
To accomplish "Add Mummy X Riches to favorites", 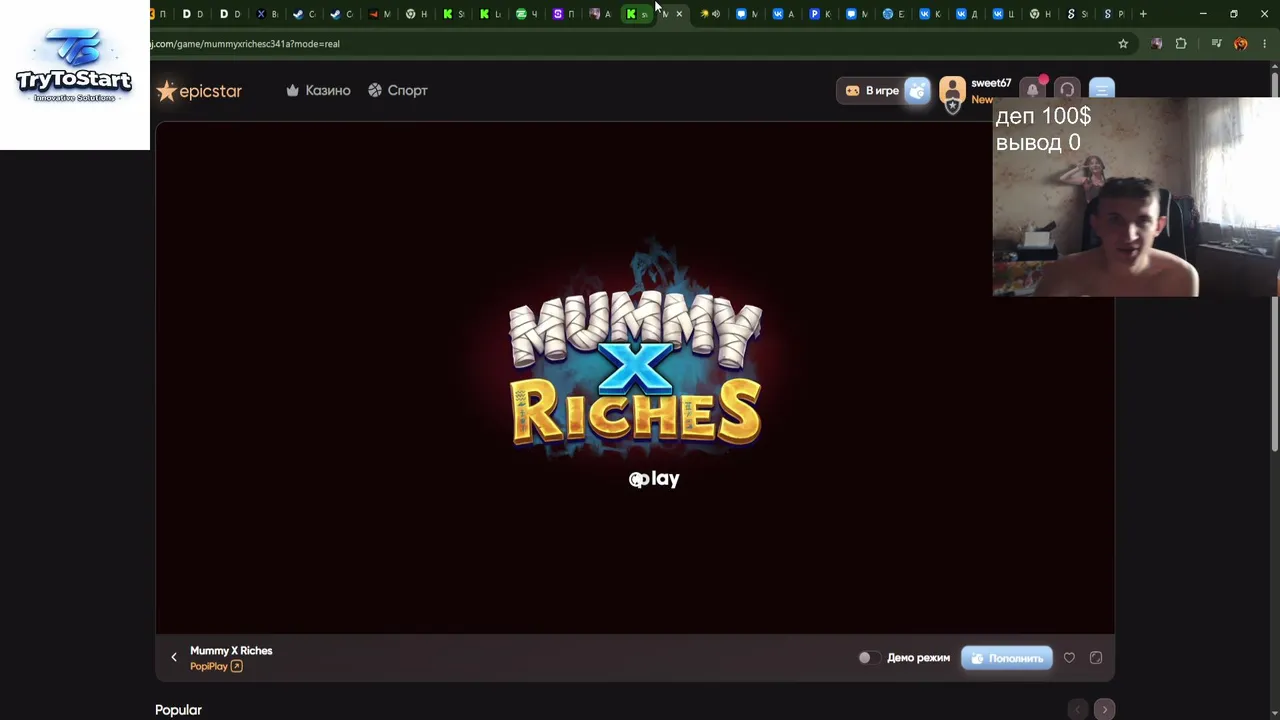I will 1069,658.
